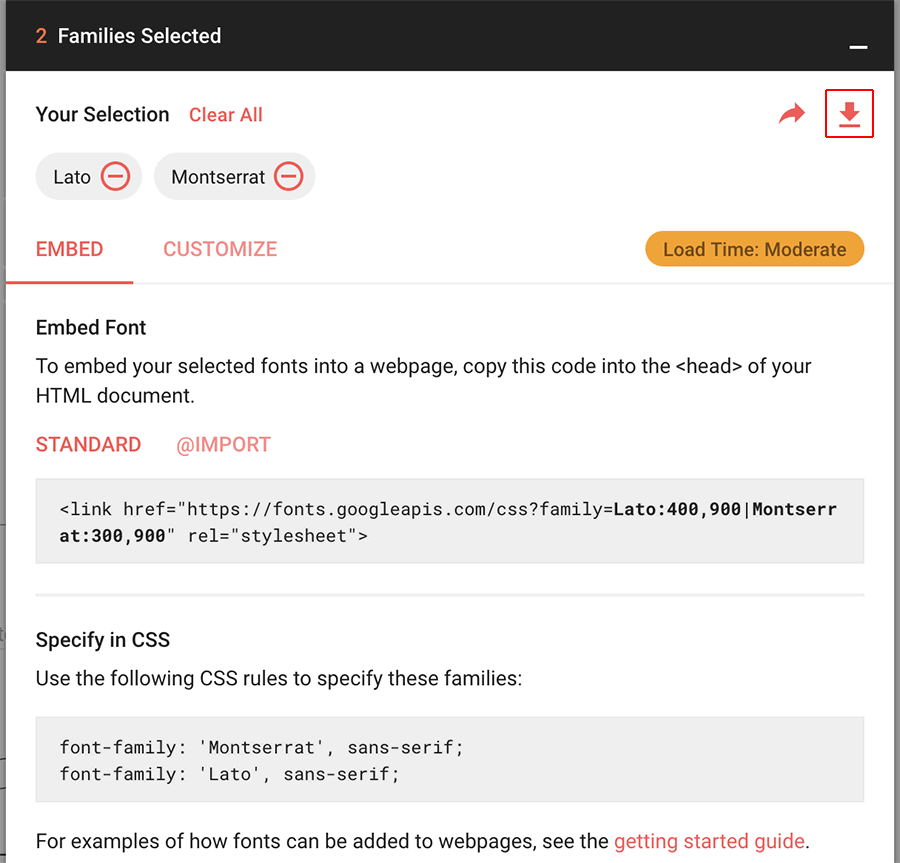Remove Montserrat from the selection

click(x=289, y=177)
